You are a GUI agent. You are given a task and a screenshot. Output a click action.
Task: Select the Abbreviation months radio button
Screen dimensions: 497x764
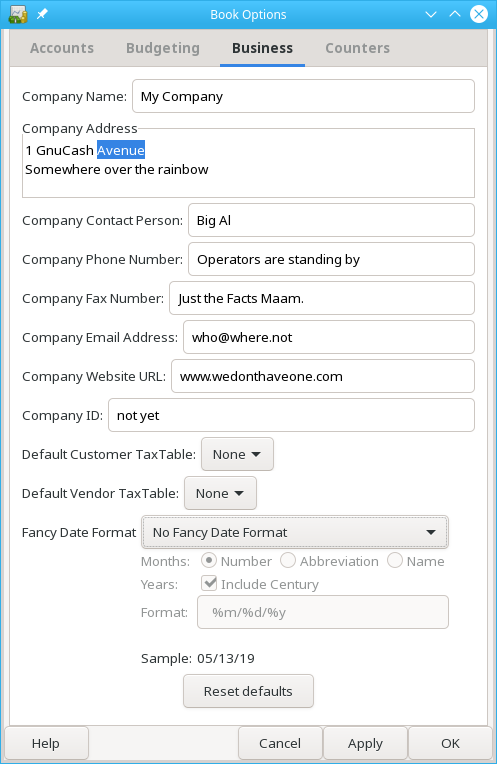[x=288, y=560]
